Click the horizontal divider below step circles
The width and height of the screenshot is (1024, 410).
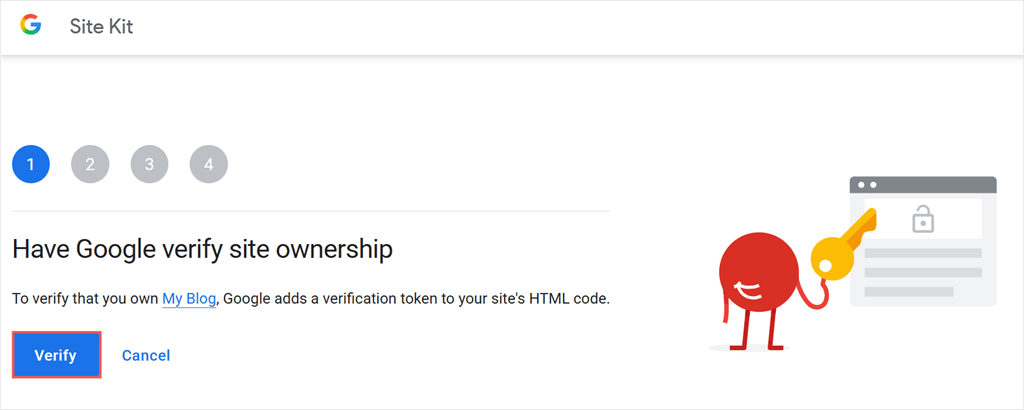pos(311,211)
